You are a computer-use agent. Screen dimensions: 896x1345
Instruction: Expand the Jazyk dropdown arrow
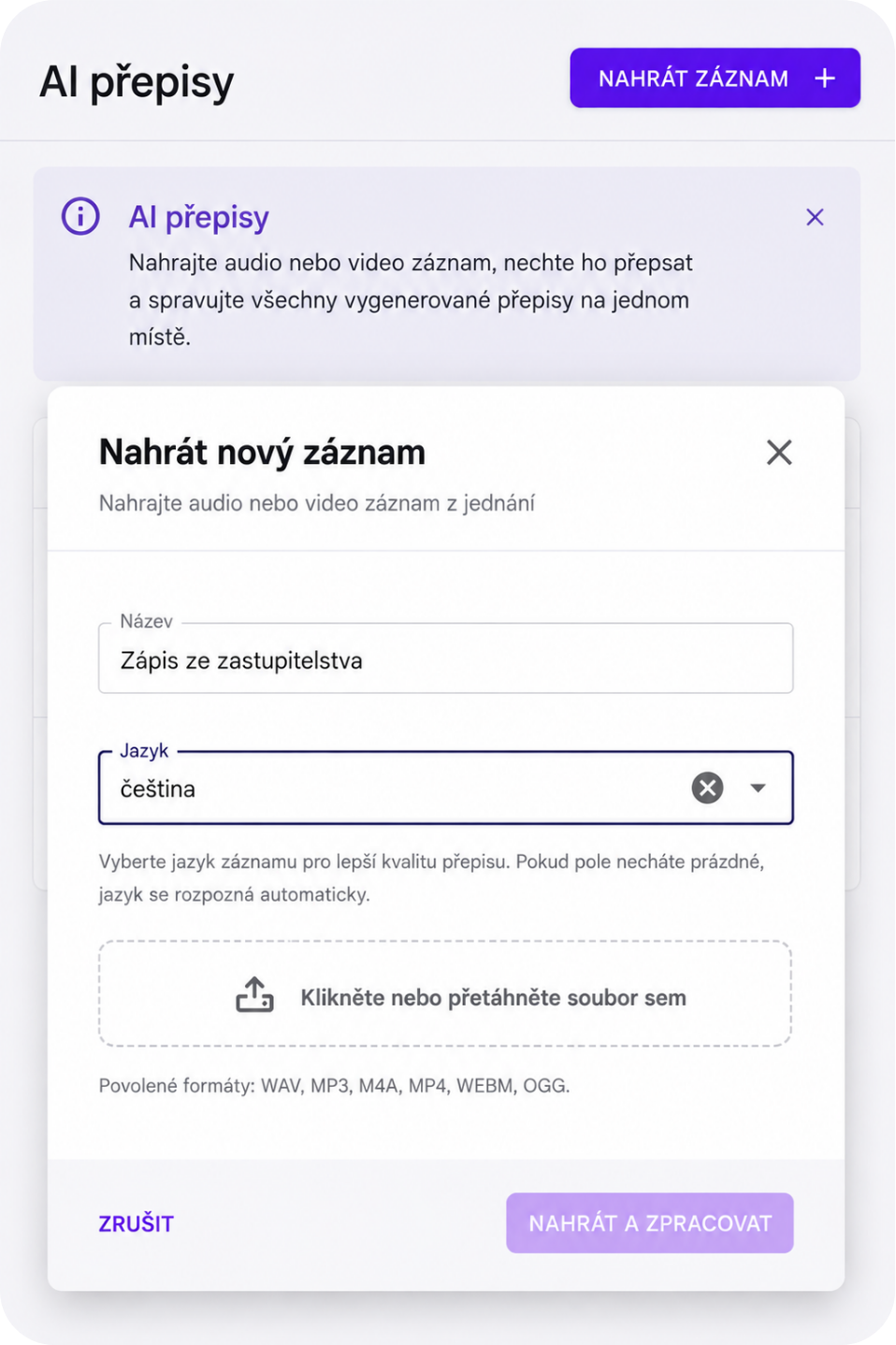tap(759, 788)
